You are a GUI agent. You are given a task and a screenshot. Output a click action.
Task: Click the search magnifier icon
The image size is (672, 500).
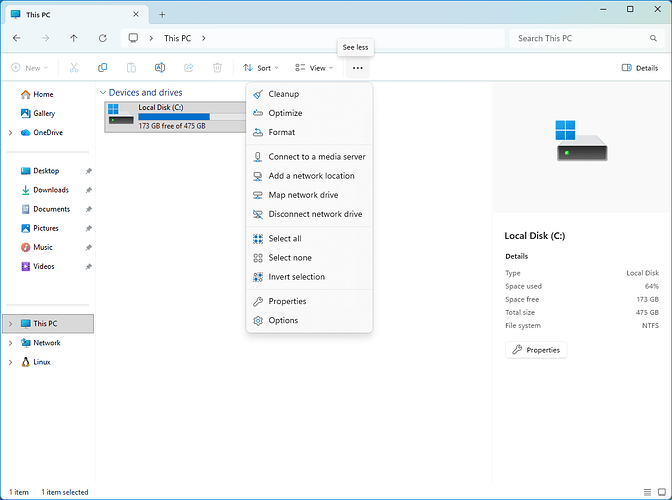pos(653,38)
